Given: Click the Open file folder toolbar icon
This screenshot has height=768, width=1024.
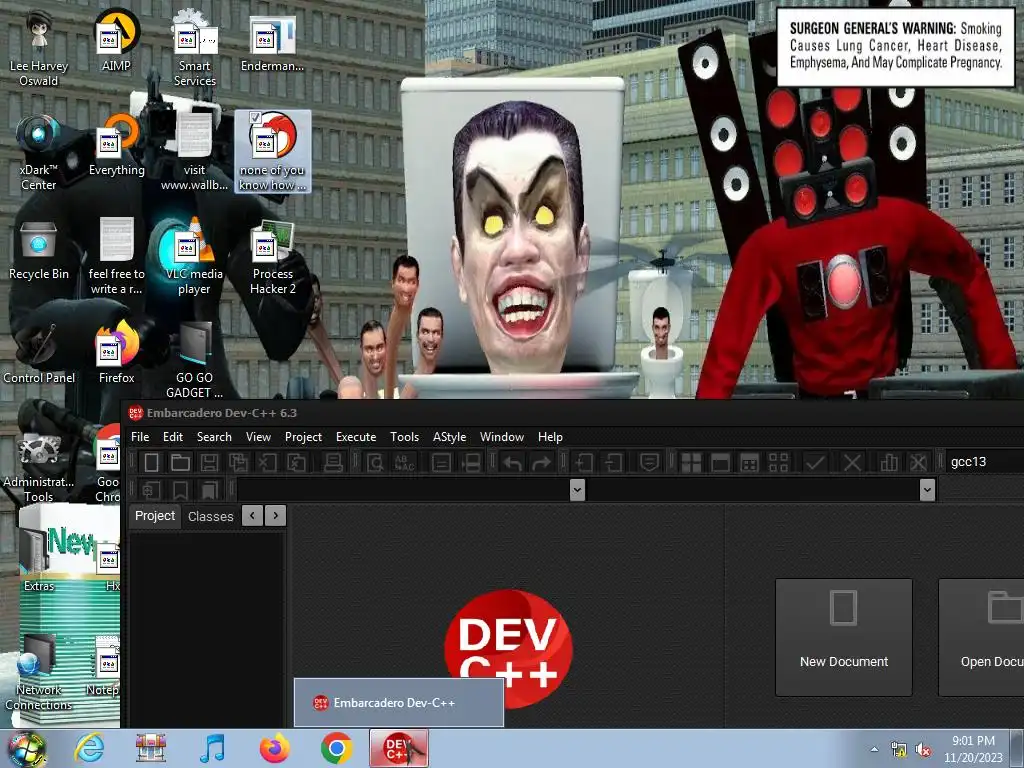Looking at the screenshot, I should click(180, 462).
